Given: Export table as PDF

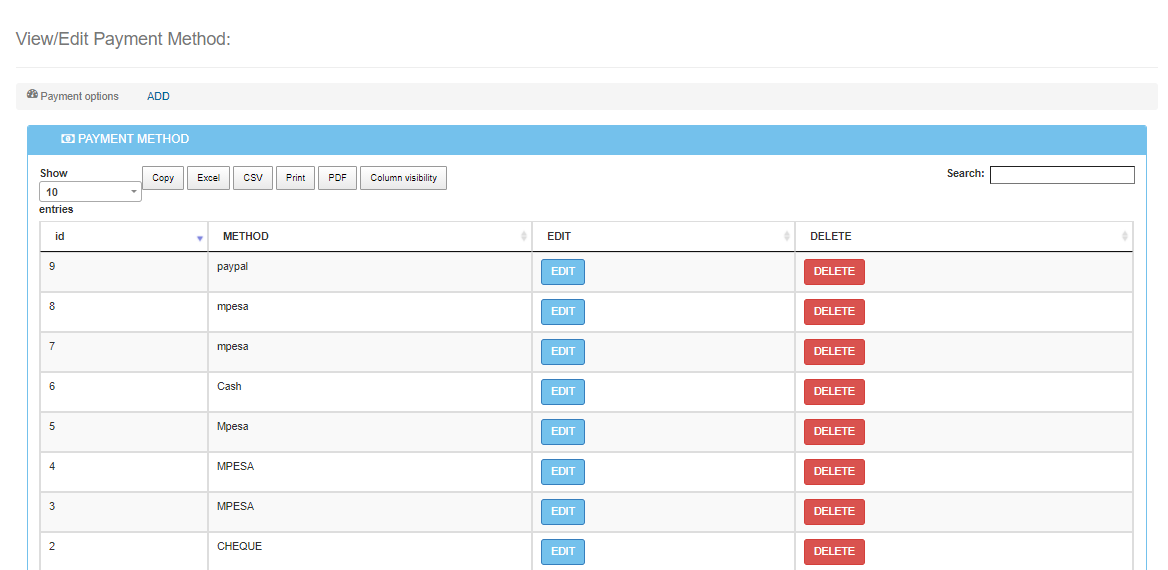Looking at the screenshot, I should point(337,178).
